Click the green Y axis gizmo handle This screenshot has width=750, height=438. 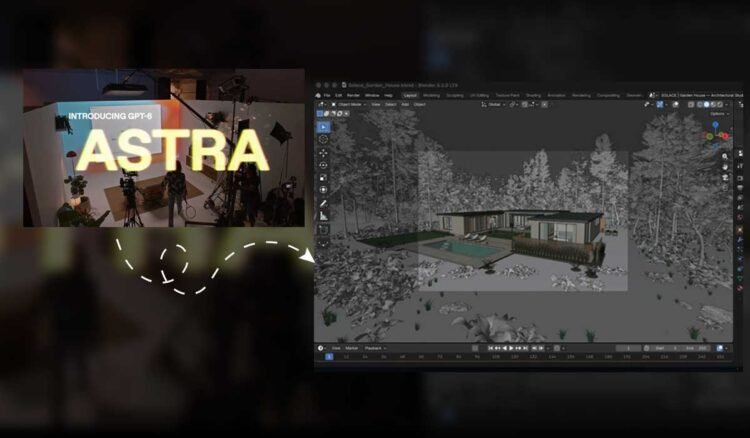click(710, 137)
